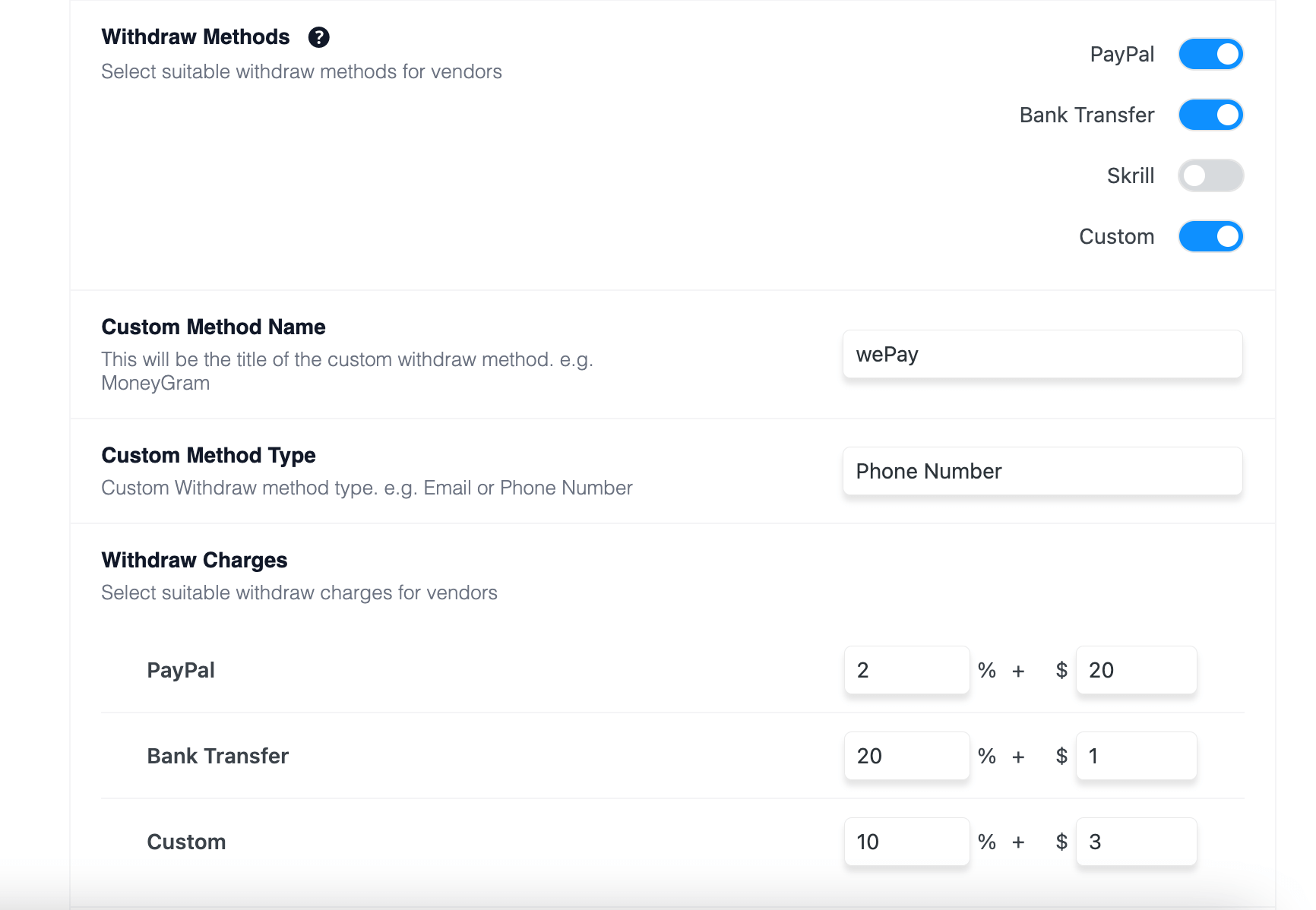The image size is (1316, 910).
Task: Toggle off the Bank Transfer method
Action: (x=1210, y=115)
